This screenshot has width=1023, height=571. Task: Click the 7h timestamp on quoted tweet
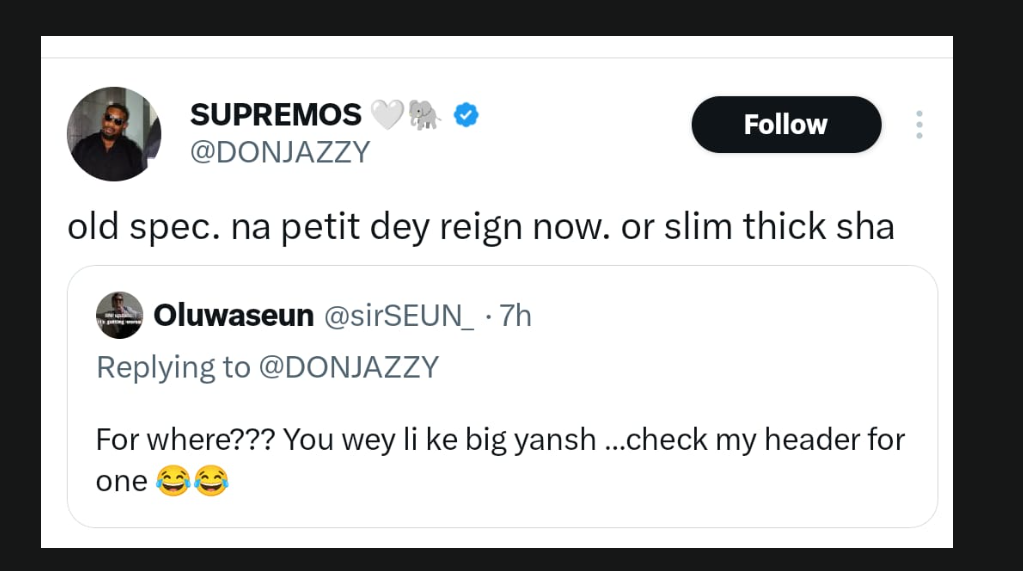(x=515, y=316)
